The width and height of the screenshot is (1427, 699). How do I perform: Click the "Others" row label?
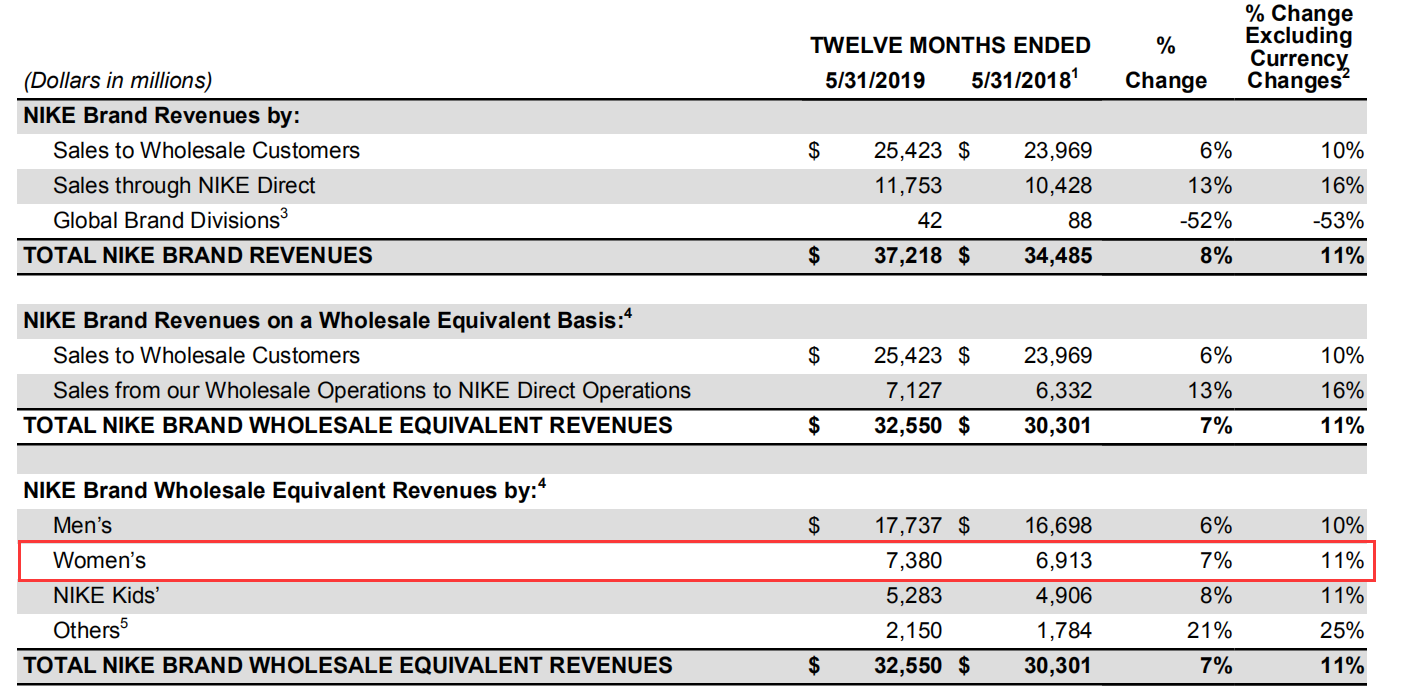click(92, 630)
